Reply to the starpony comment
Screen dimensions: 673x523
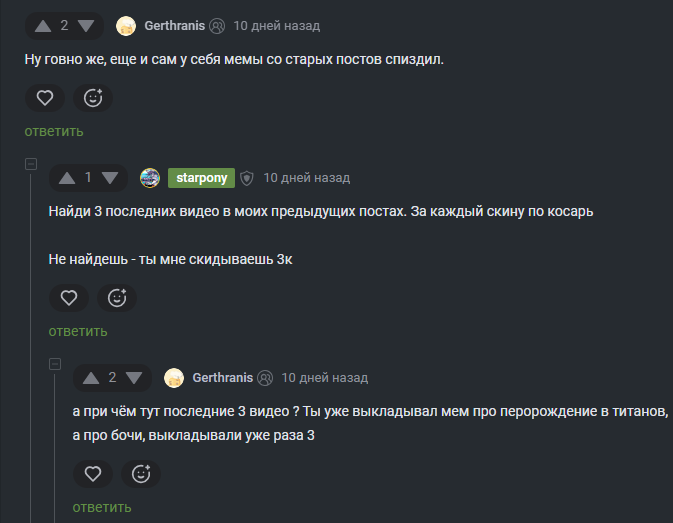(78, 331)
